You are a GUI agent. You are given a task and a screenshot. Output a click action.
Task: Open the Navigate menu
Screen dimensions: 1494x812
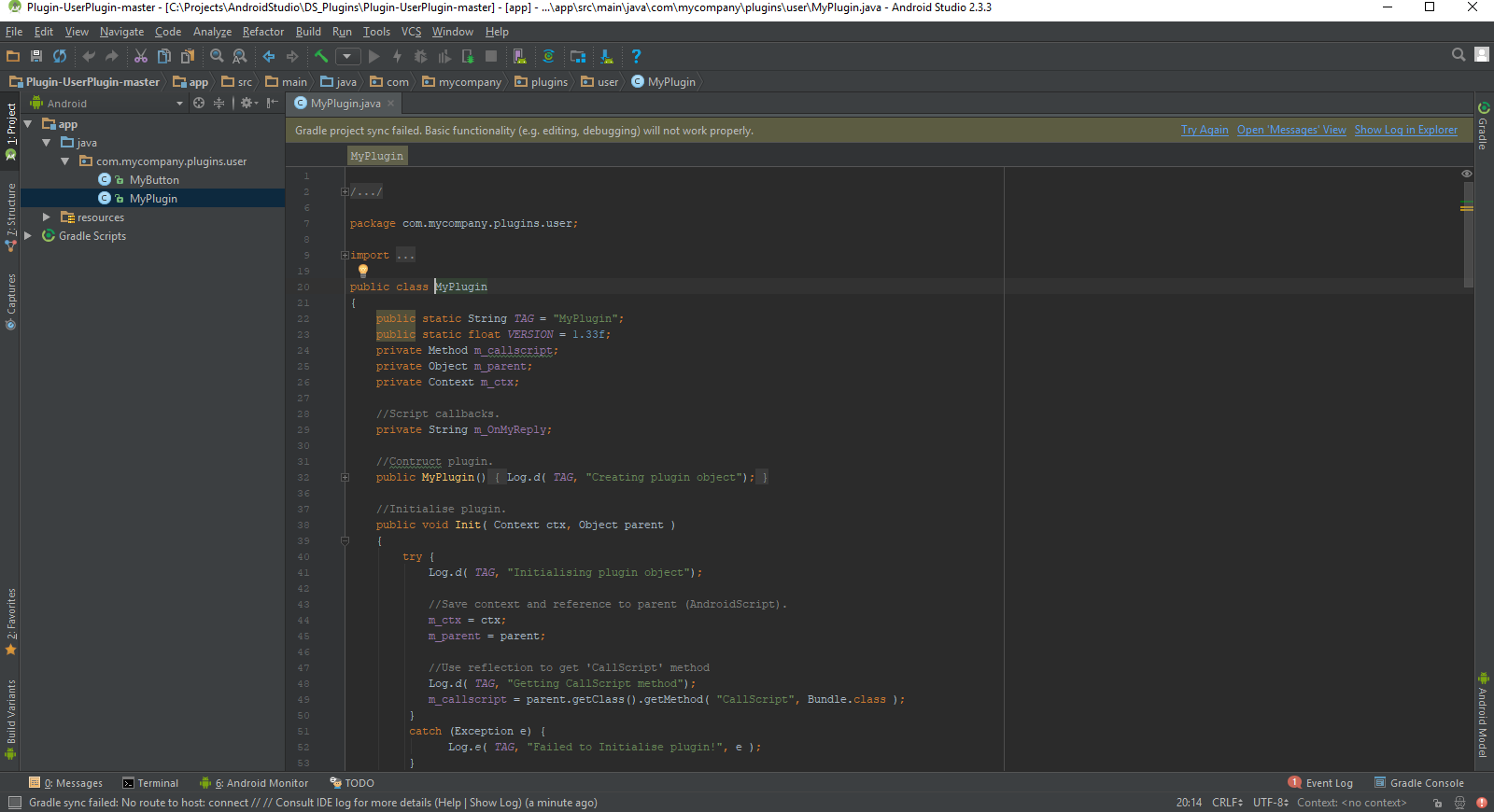point(121,32)
